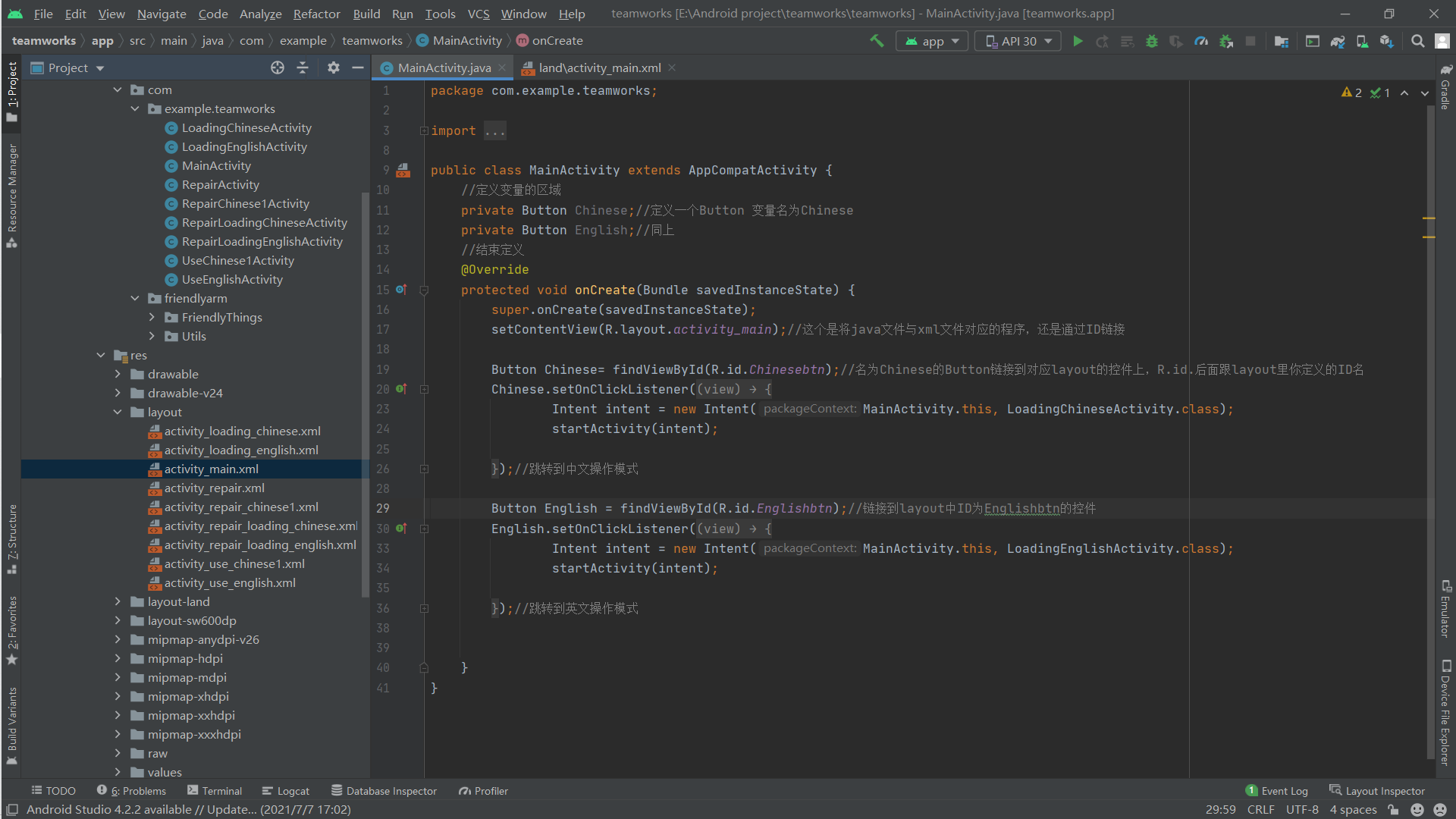This screenshot has width=1456, height=819.
Task: Open the API 30 device dropdown
Action: (x=1018, y=41)
